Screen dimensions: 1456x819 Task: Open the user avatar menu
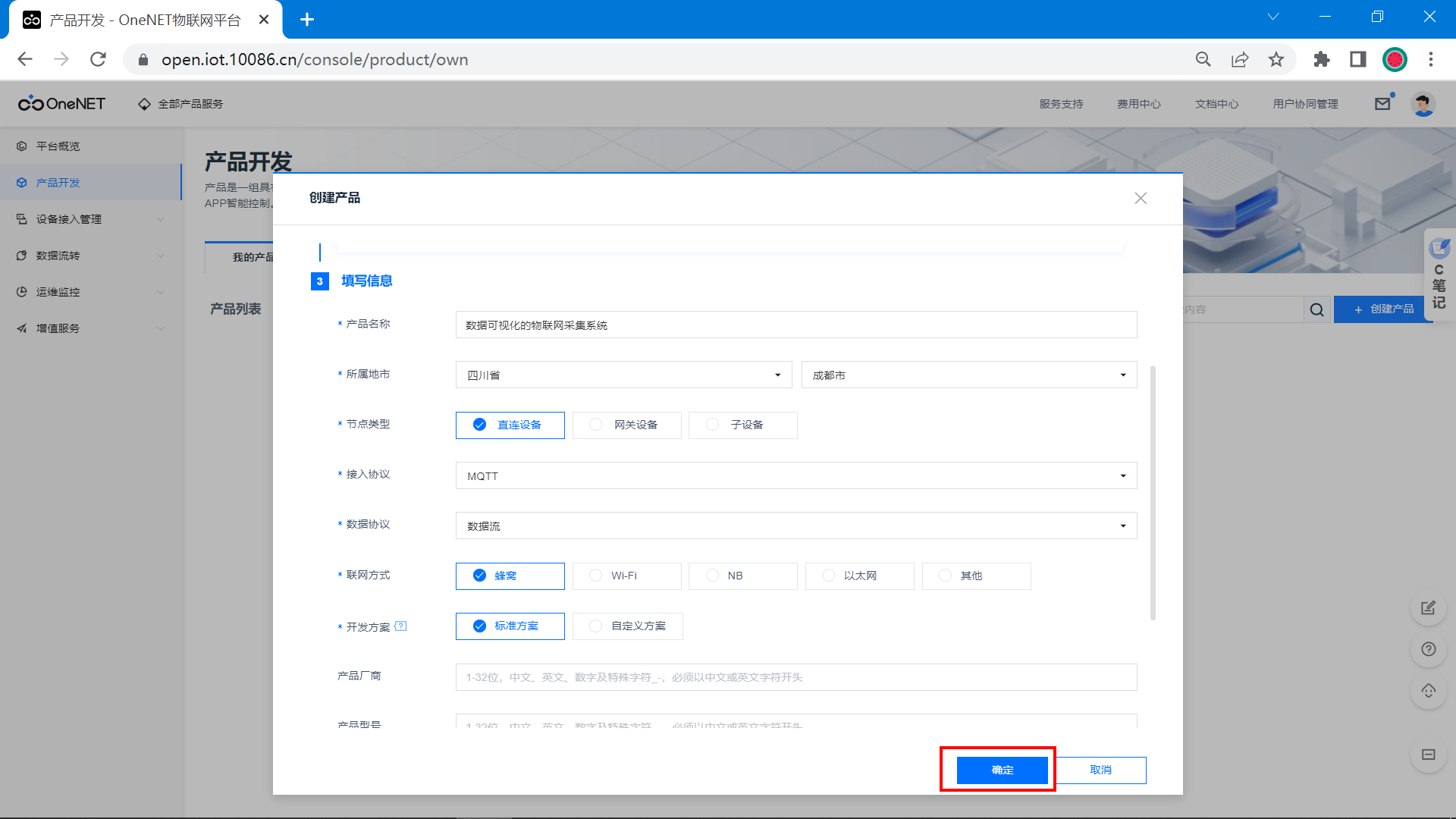tap(1423, 104)
